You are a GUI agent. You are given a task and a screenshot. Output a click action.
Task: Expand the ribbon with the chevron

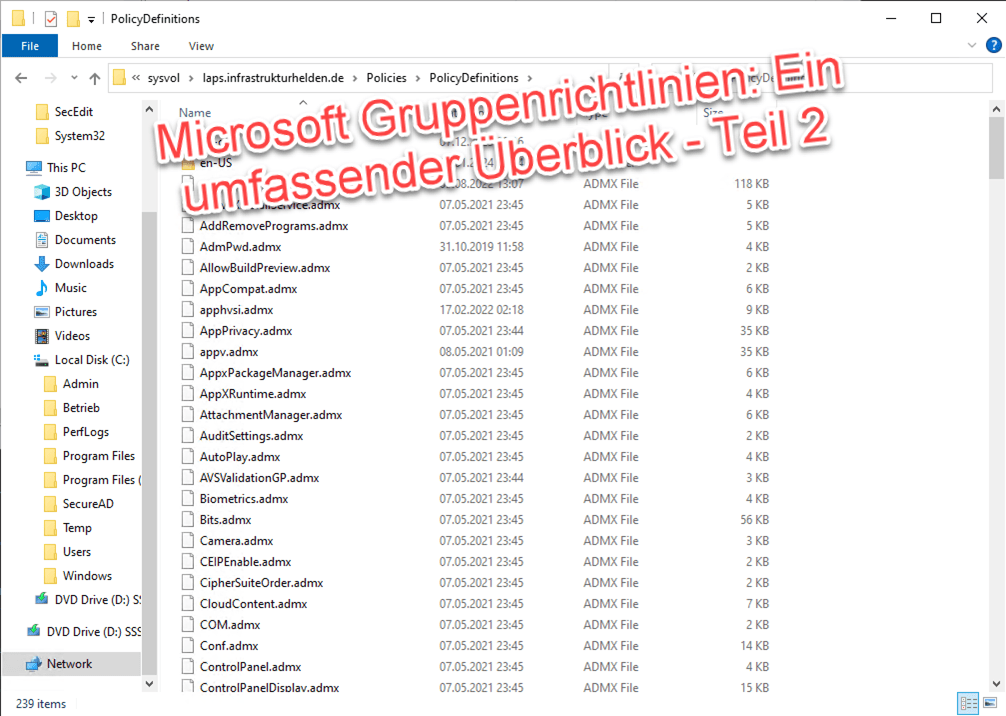coord(972,46)
